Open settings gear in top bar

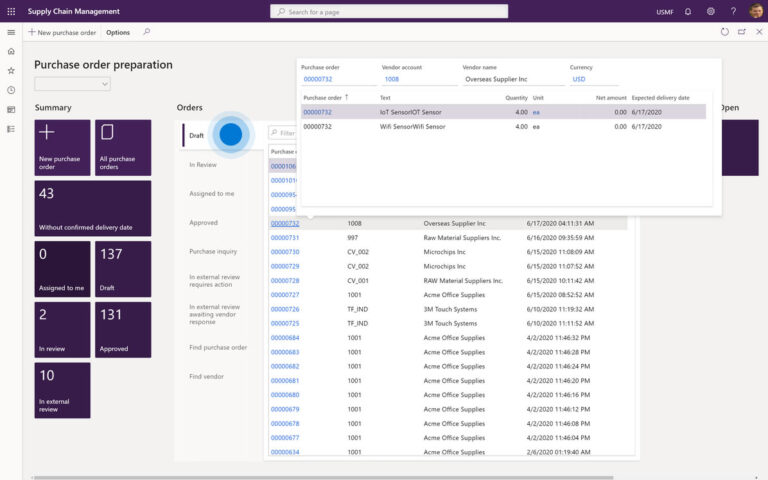coord(710,11)
